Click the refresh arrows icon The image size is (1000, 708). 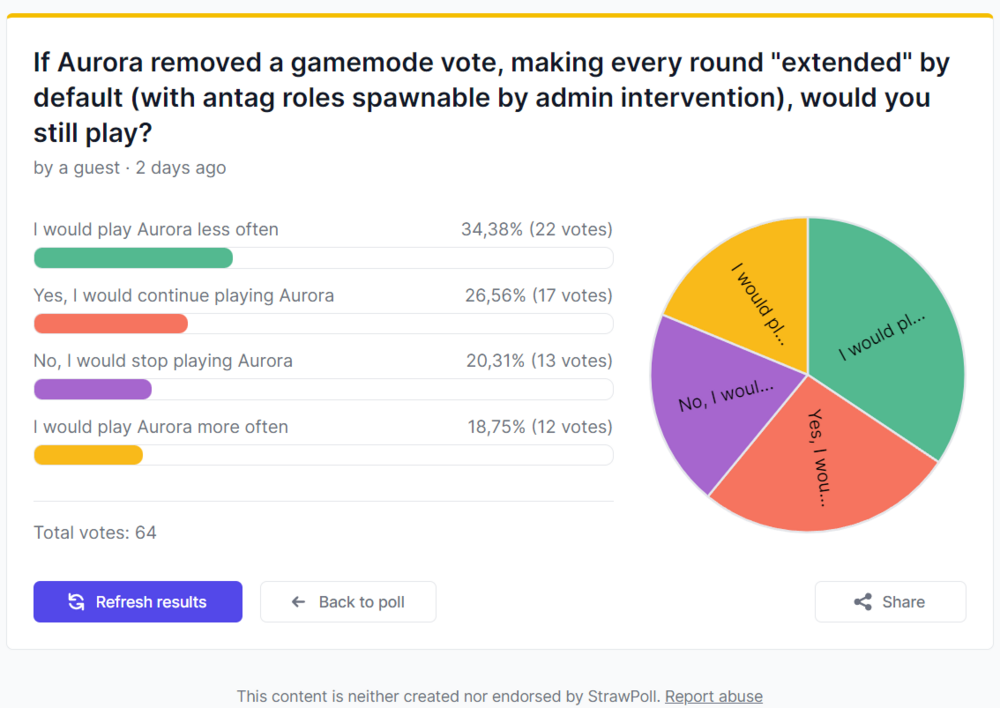(x=76, y=602)
